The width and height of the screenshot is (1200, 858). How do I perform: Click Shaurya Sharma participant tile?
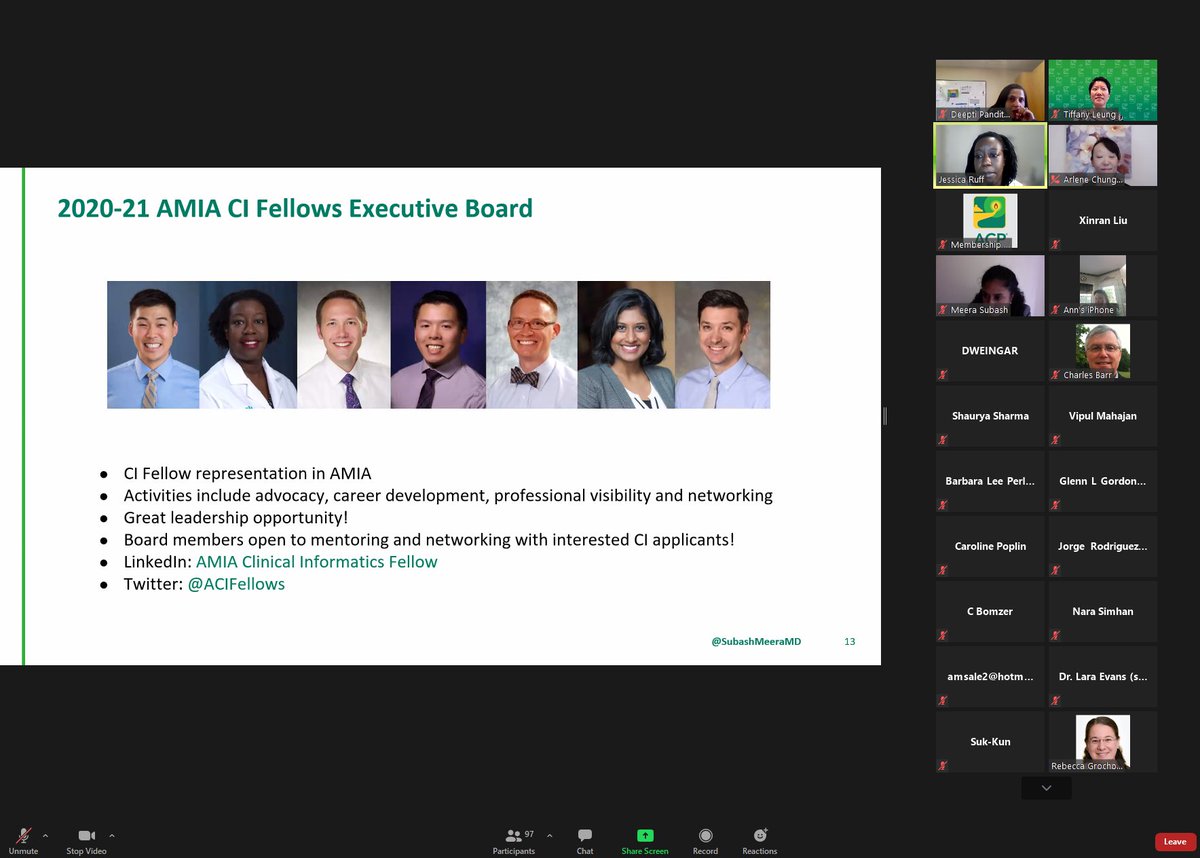(990, 416)
